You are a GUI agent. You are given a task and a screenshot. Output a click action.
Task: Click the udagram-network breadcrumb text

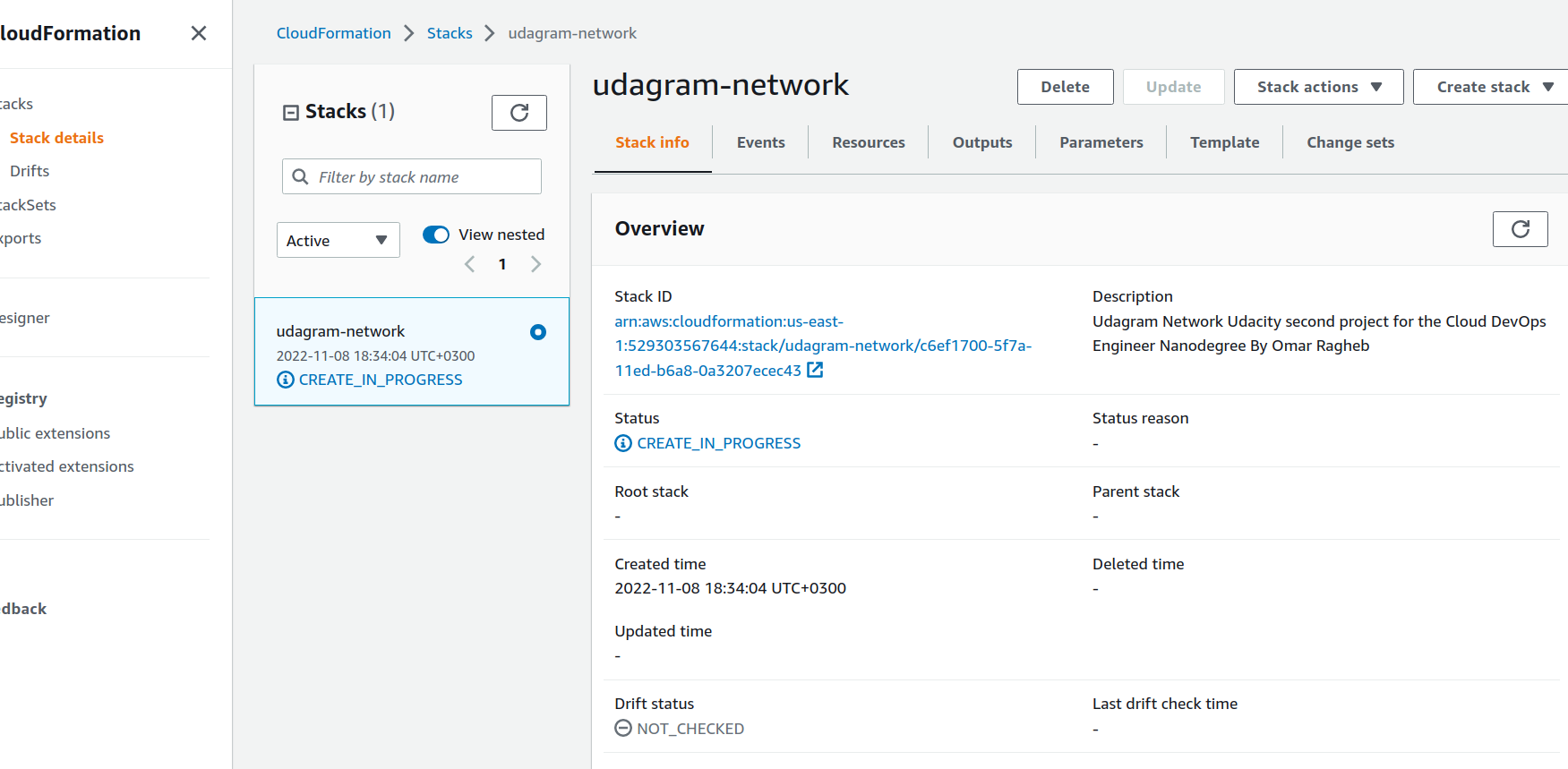pyautogui.click(x=572, y=33)
